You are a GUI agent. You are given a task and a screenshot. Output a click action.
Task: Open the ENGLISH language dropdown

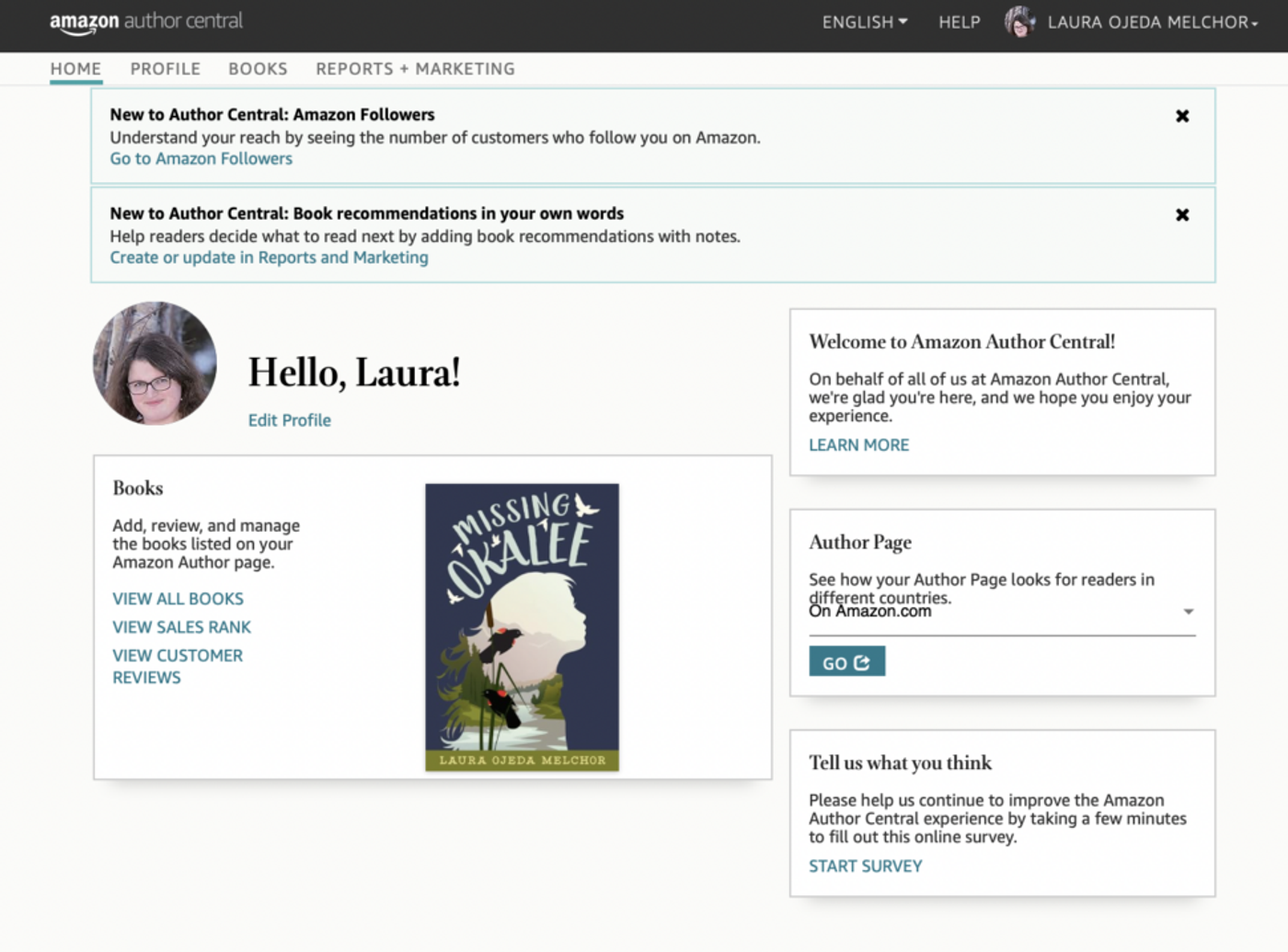pos(865,22)
